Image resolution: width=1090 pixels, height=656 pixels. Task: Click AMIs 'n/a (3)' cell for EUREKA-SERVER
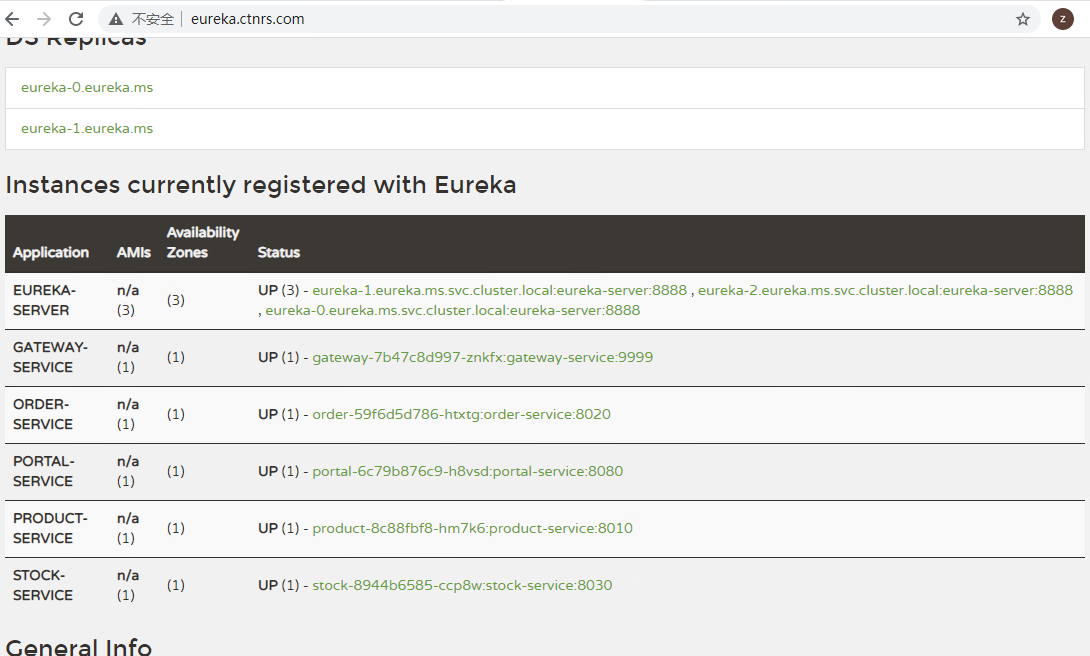click(128, 300)
